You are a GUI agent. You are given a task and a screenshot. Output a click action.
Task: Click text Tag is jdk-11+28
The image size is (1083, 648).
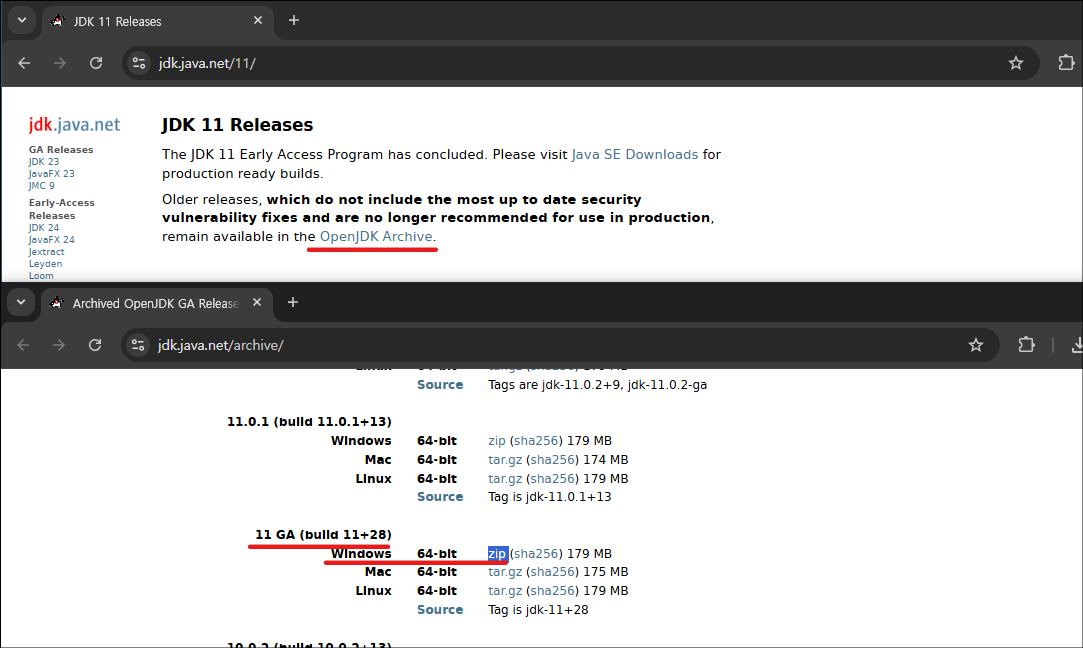pos(538,609)
